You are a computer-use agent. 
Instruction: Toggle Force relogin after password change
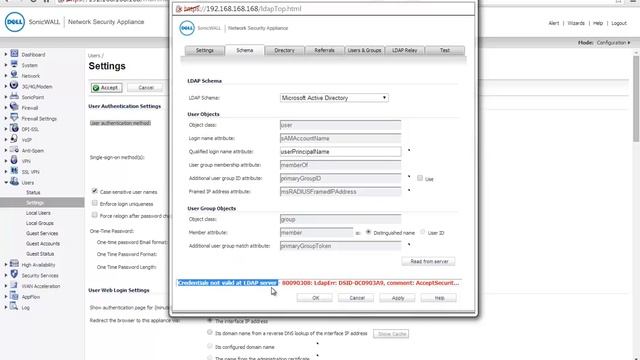(x=95, y=215)
